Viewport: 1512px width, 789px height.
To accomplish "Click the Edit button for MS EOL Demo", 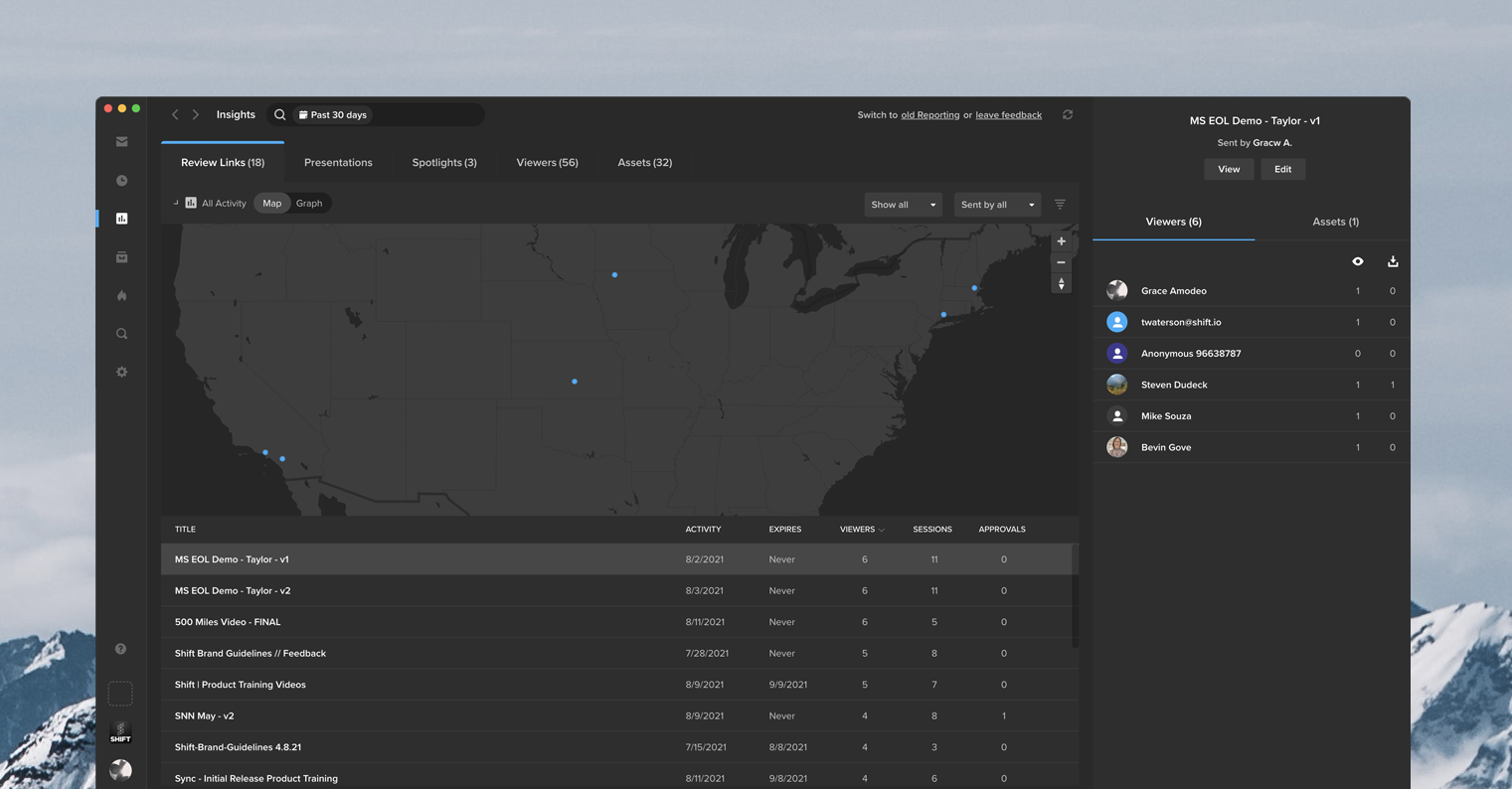I will [x=1282, y=169].
